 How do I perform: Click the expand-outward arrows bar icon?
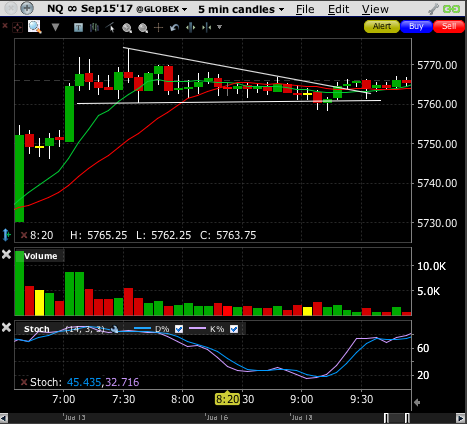[190, 27]
